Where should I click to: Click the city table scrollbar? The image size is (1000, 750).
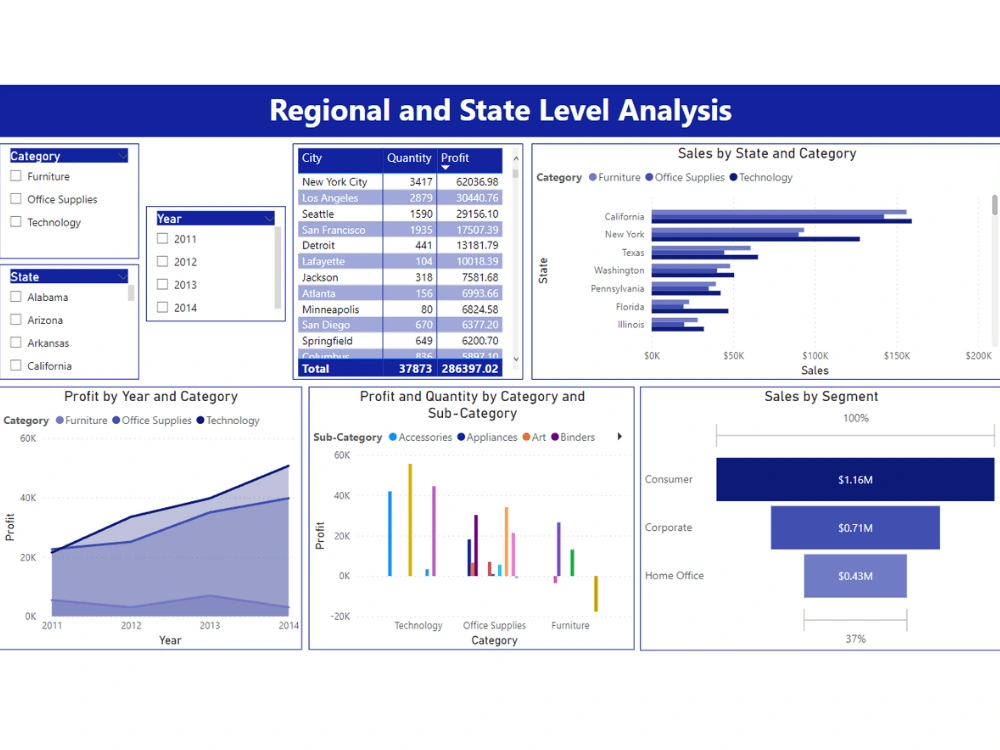[x=516, y=260]
